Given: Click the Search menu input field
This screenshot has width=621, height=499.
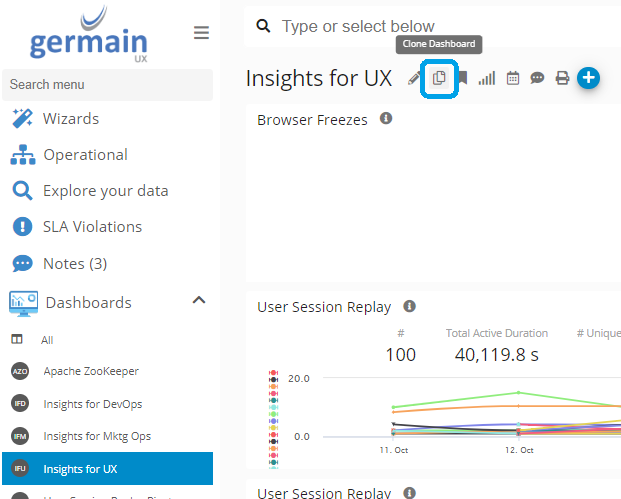Looking at the screenshot, I should tap(106, 85).
